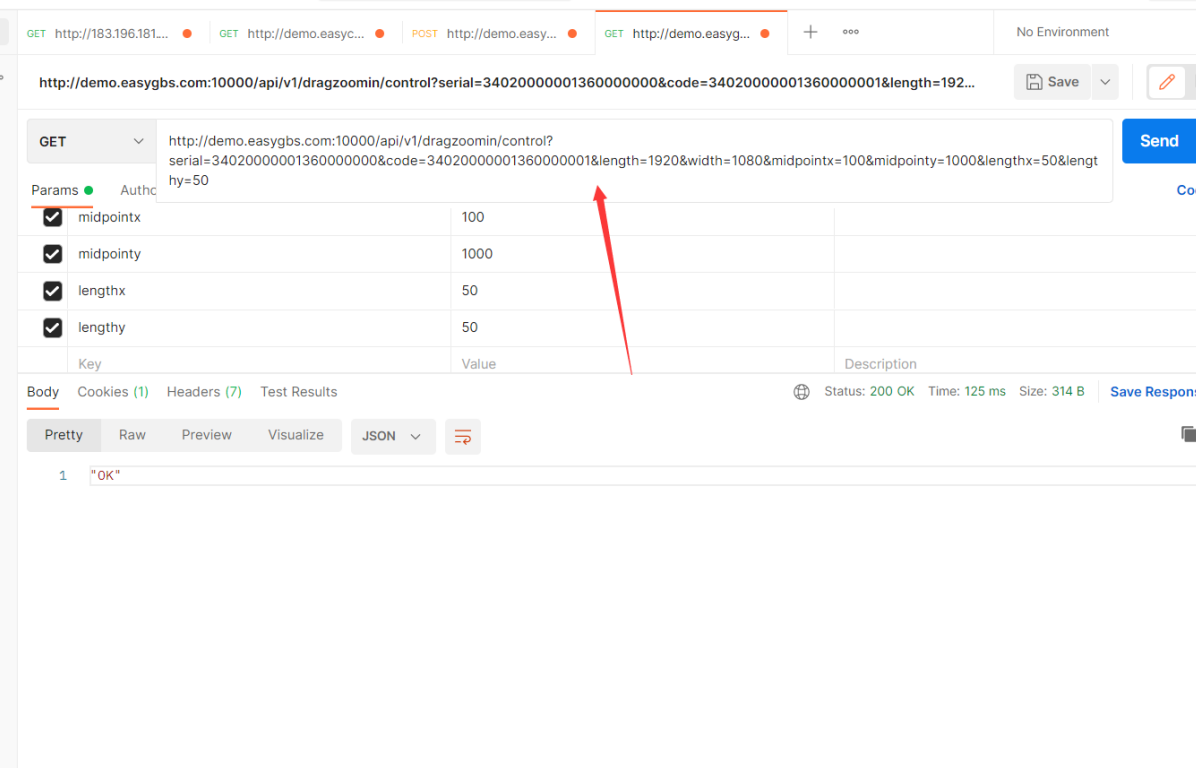This screenshot has height=768, width=1196.
Task: Uncheck the lengthx parameter
Action: click(52, 291)
